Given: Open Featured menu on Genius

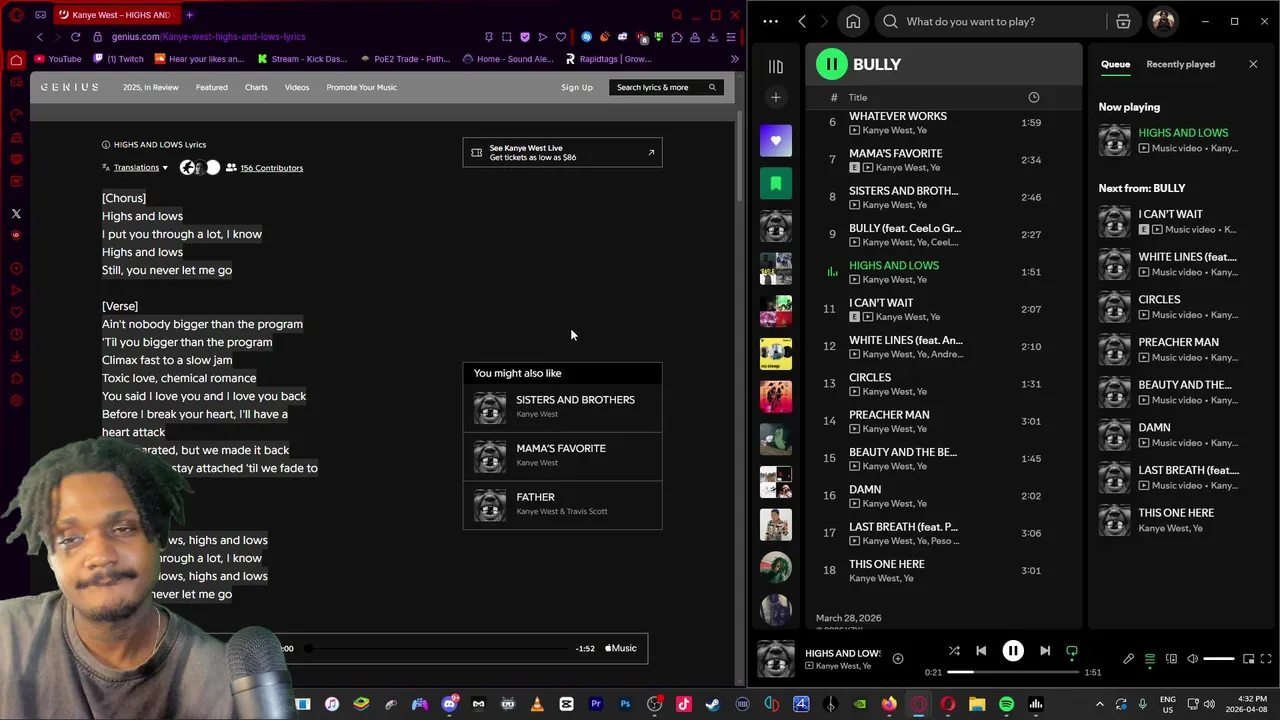Looking at the screenshot, I should (x=211, y=87).
